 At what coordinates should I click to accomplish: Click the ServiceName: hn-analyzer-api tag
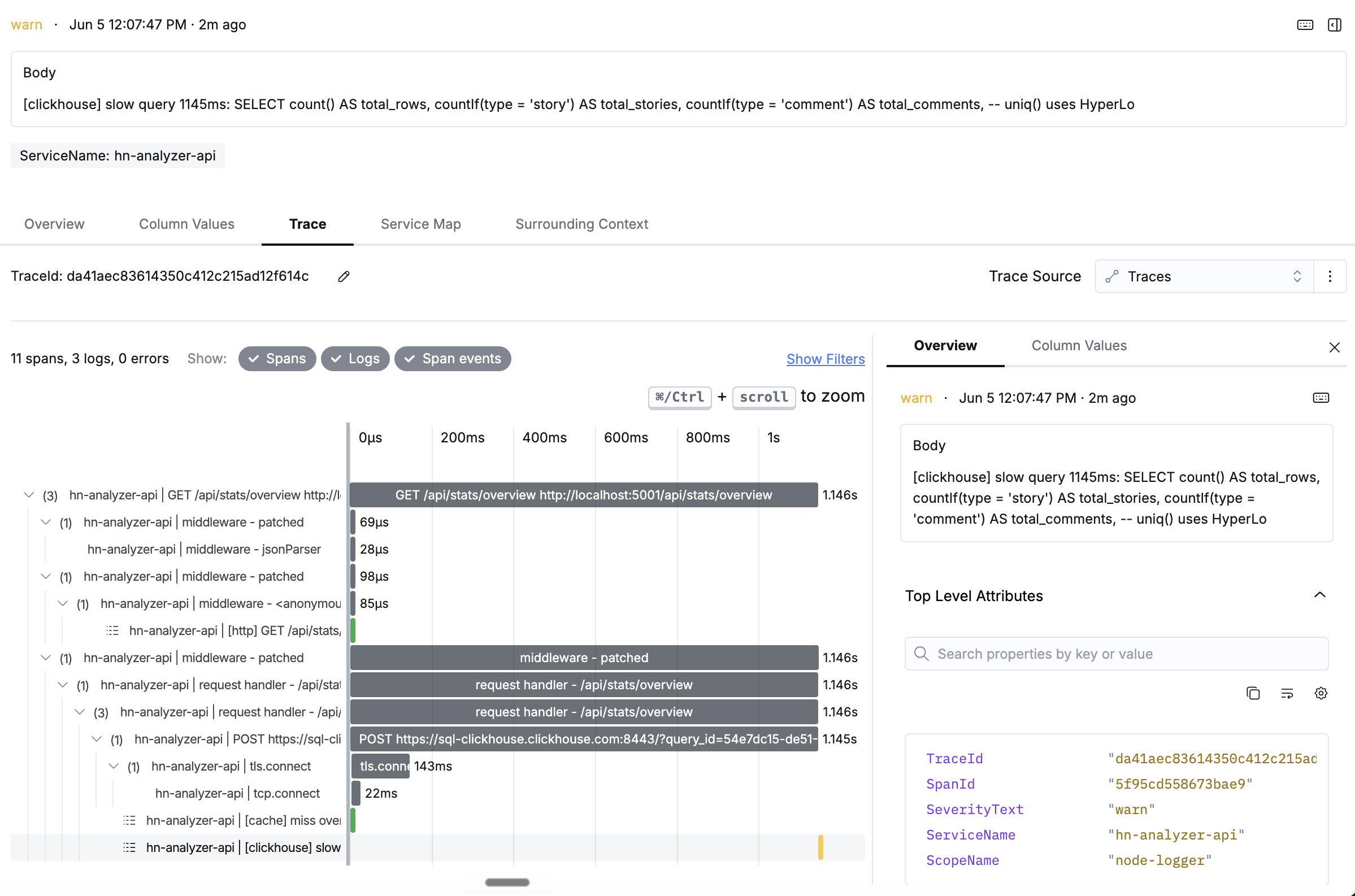[118, 155]
